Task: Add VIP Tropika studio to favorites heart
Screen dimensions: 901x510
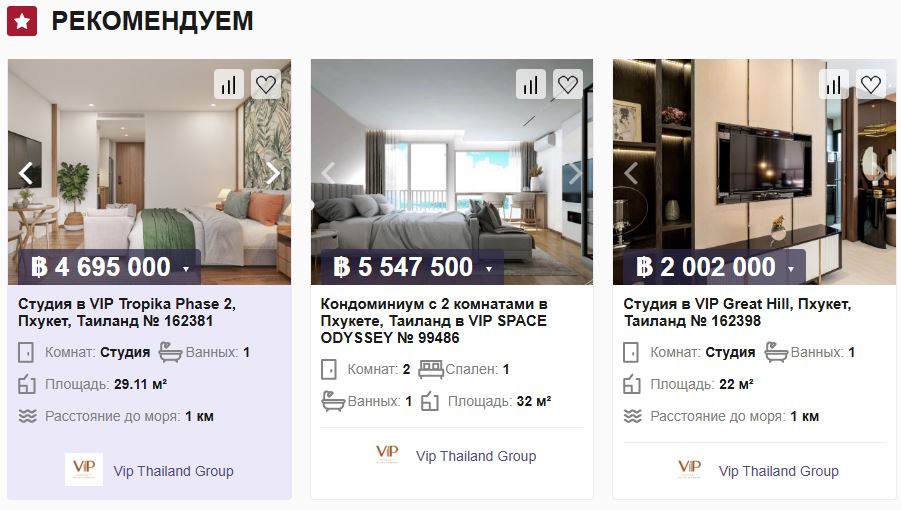Action: pos(265,84)
